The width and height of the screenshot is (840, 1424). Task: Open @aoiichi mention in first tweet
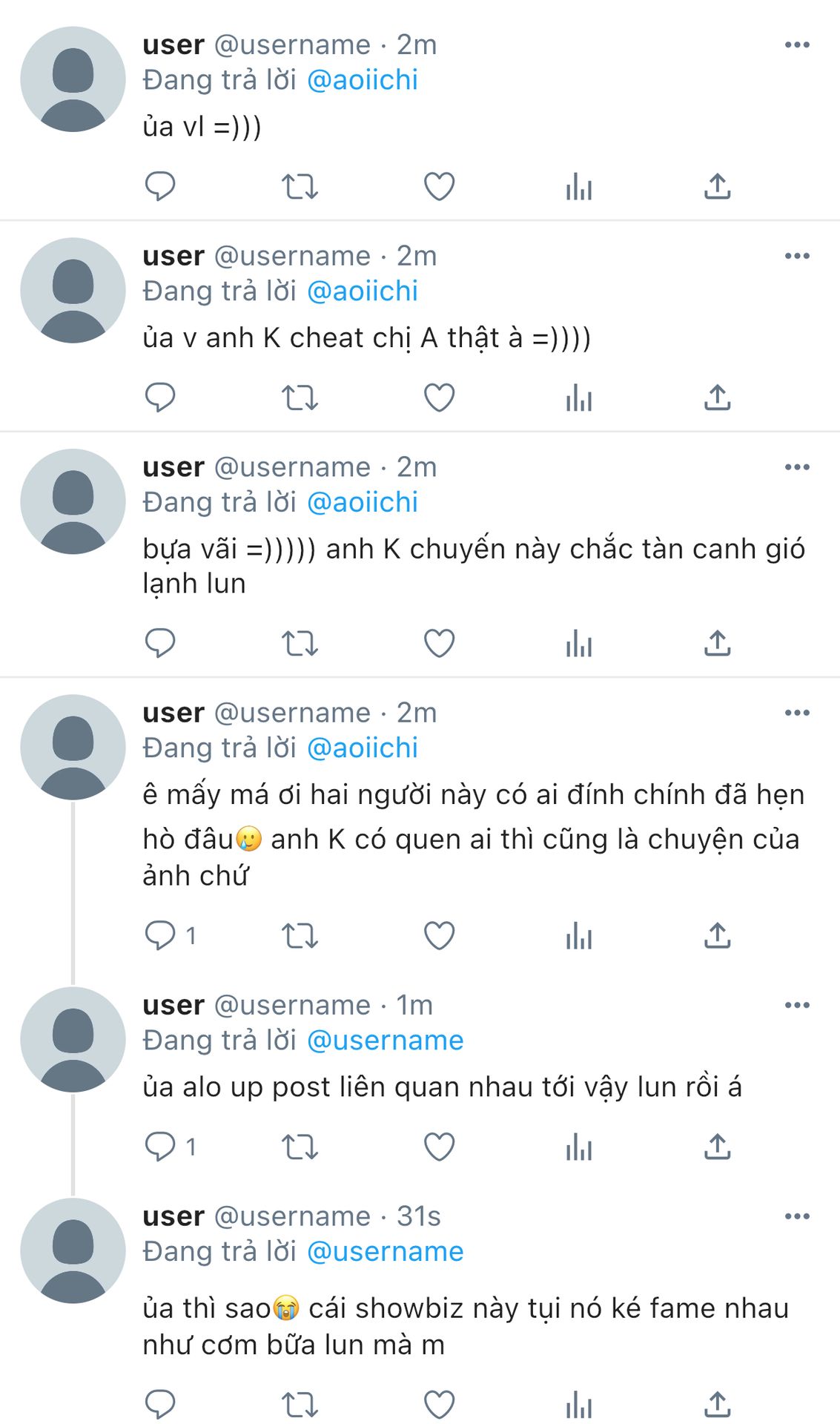(362, 80)
